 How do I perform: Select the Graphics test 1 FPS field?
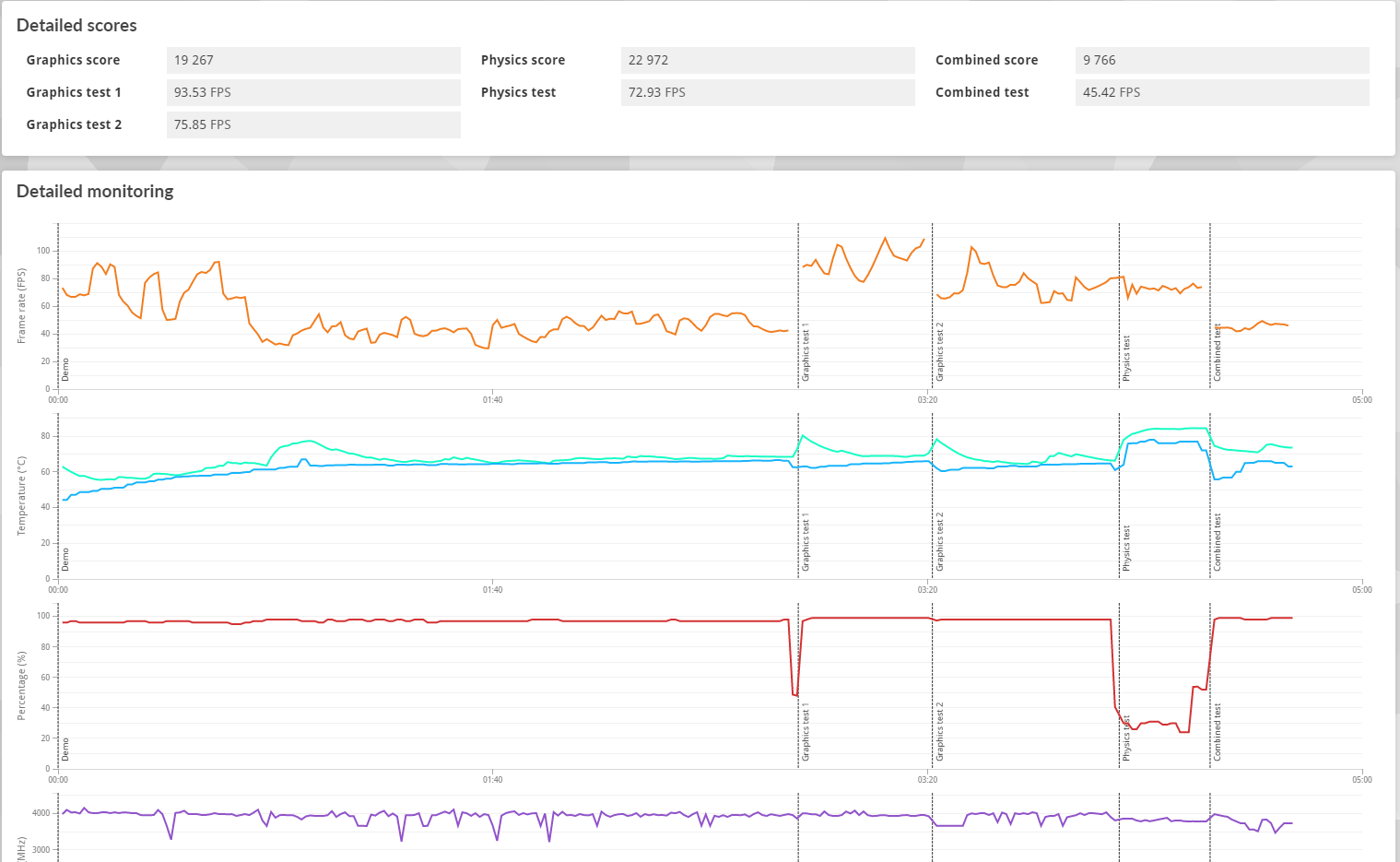[x=313, y=92]
